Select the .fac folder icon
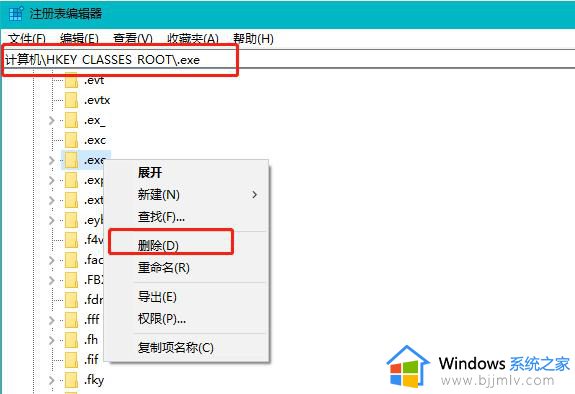575x394 pixels. click(x=72, y=260)
